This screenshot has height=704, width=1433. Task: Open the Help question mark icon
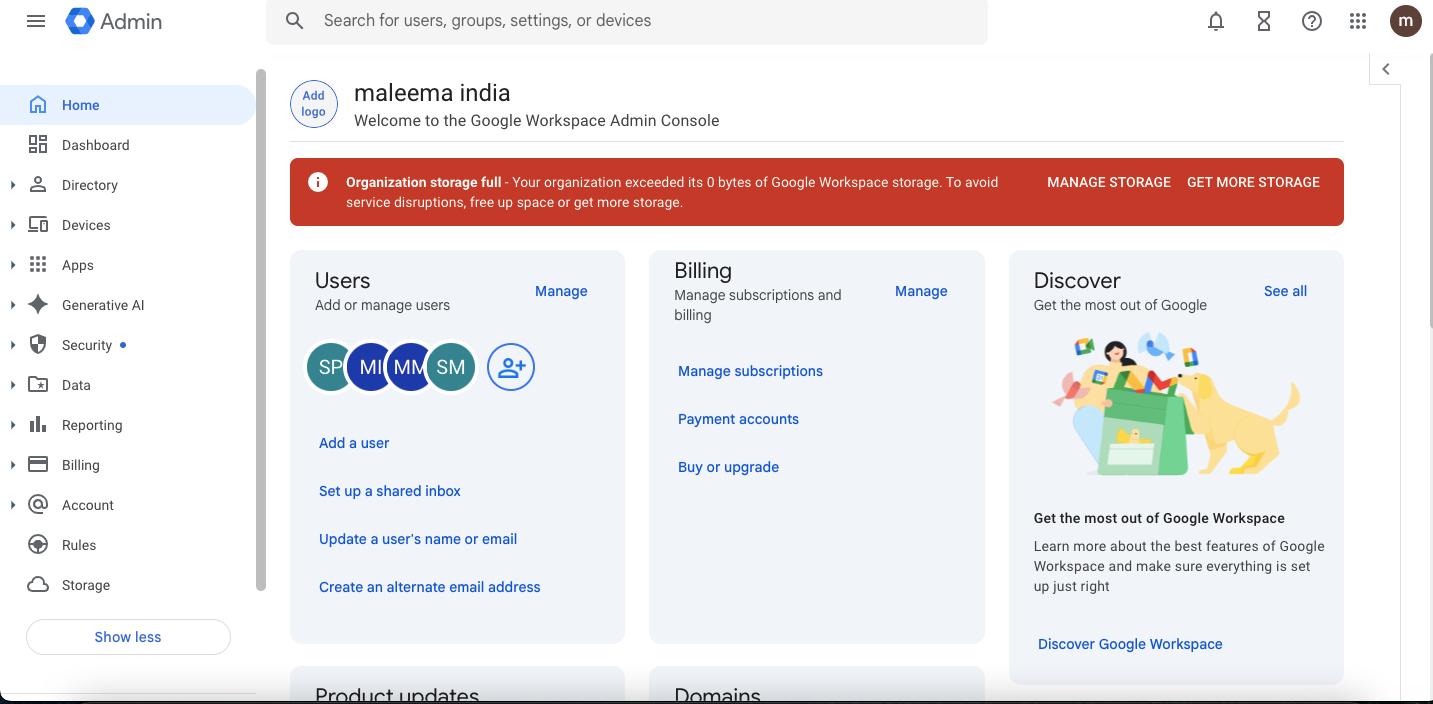click(x=1312, y=21)
